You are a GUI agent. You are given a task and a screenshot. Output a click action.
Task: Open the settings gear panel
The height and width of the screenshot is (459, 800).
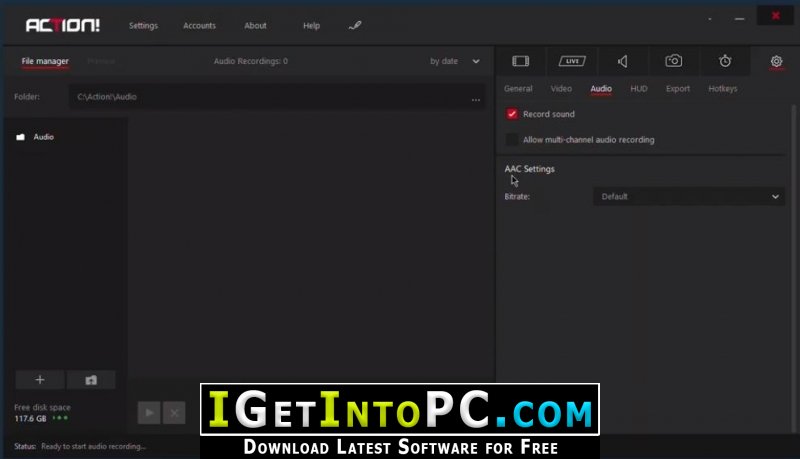776,61
